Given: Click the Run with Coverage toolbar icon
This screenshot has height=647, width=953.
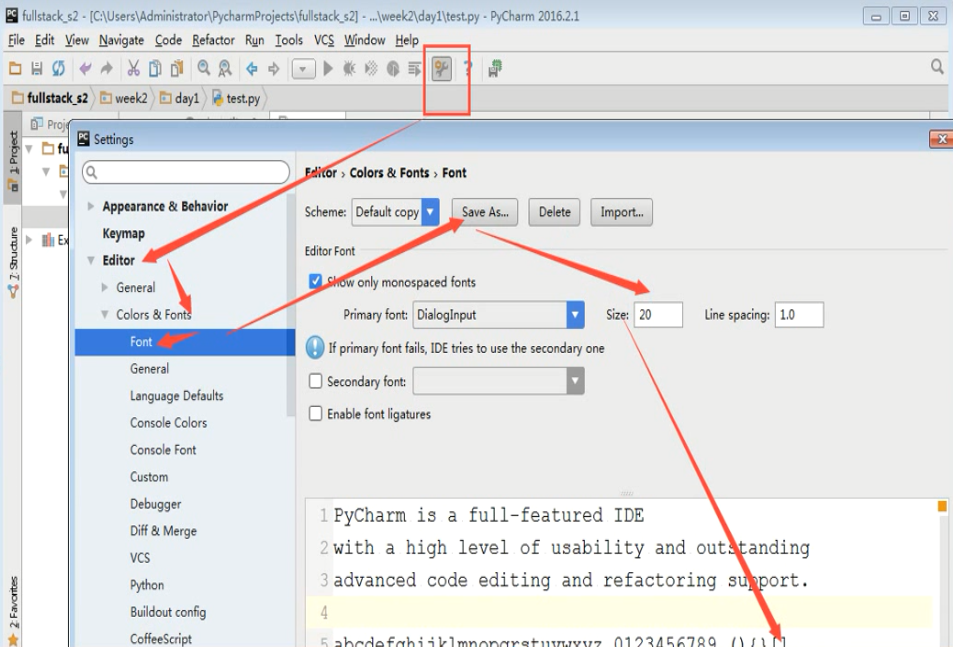Looking at the screenshot, I should click(371, 69).
